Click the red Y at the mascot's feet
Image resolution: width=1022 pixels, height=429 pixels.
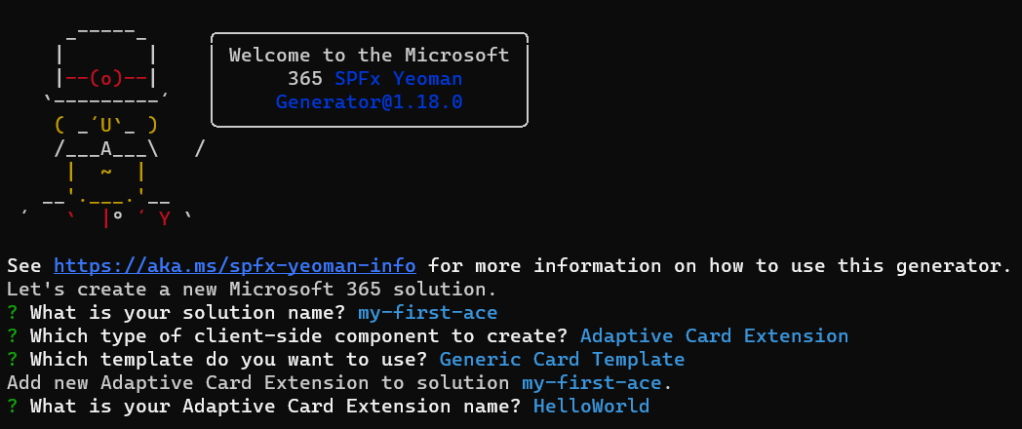pos(164,218)
